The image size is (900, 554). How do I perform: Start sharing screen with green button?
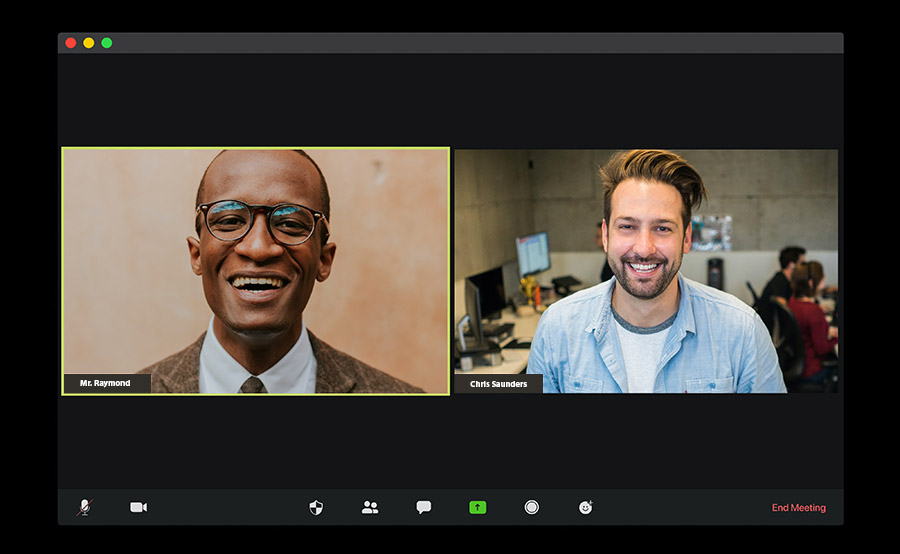[x=478, y=507]
